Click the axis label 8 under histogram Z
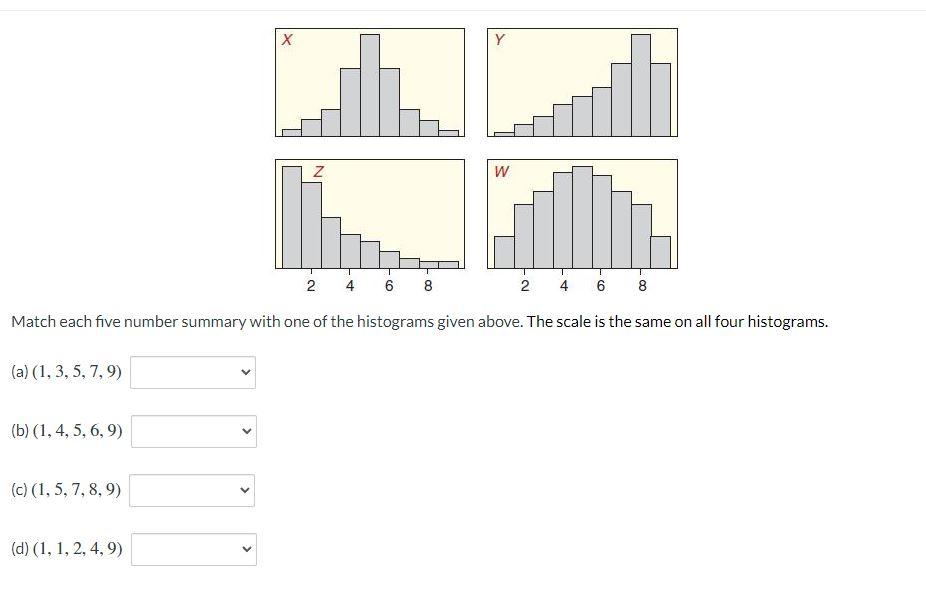926x602 pixels. [x=429, y=285]
